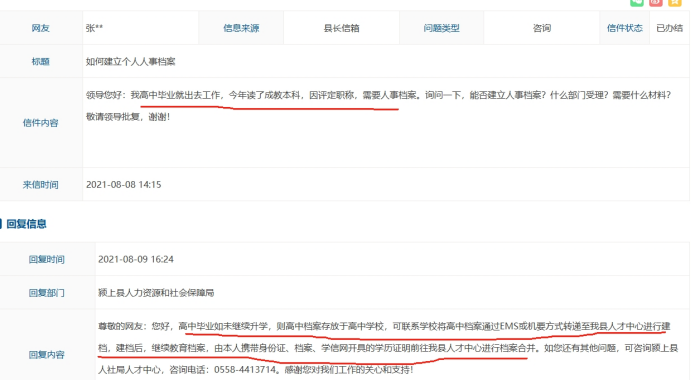This screenshot has width=700, height=380.
Task: Click the reply text starting 尊敬的网友
Action: [x=384, y=326]
